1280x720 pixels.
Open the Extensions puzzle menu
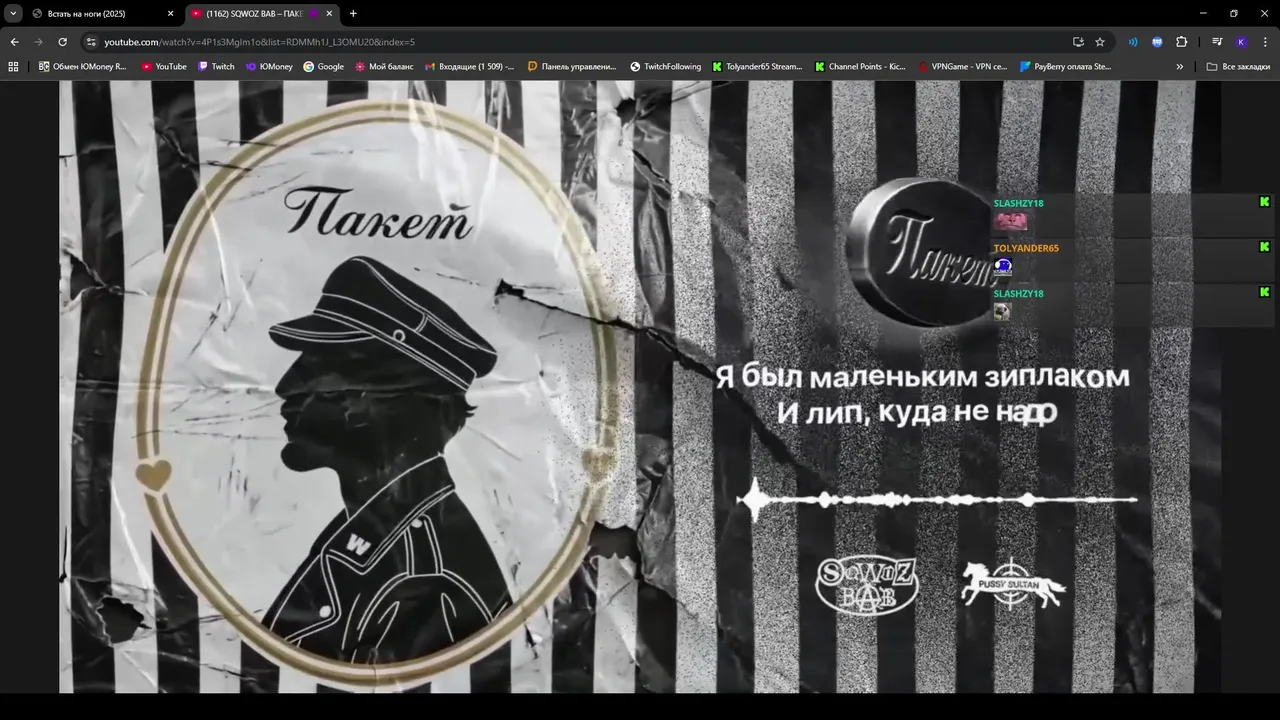(x=1181, y=42)
